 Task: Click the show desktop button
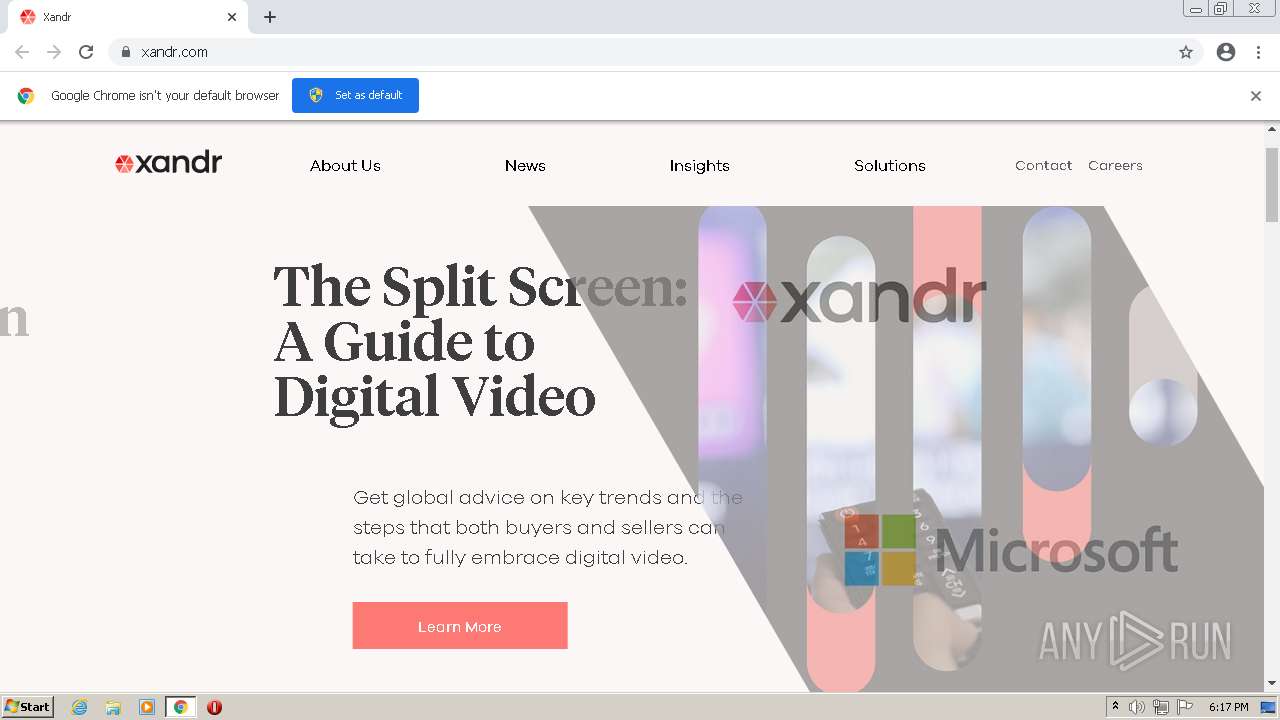pyautogui.click(x=1268, y=707)
